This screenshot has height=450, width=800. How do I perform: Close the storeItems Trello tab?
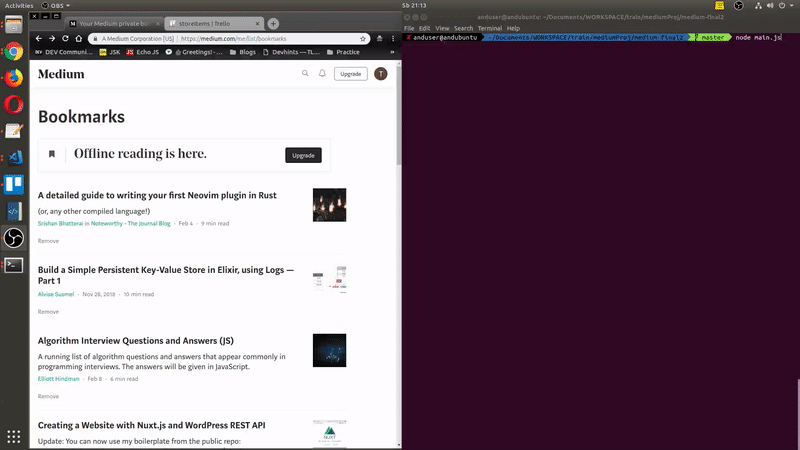tap(257, 23)
